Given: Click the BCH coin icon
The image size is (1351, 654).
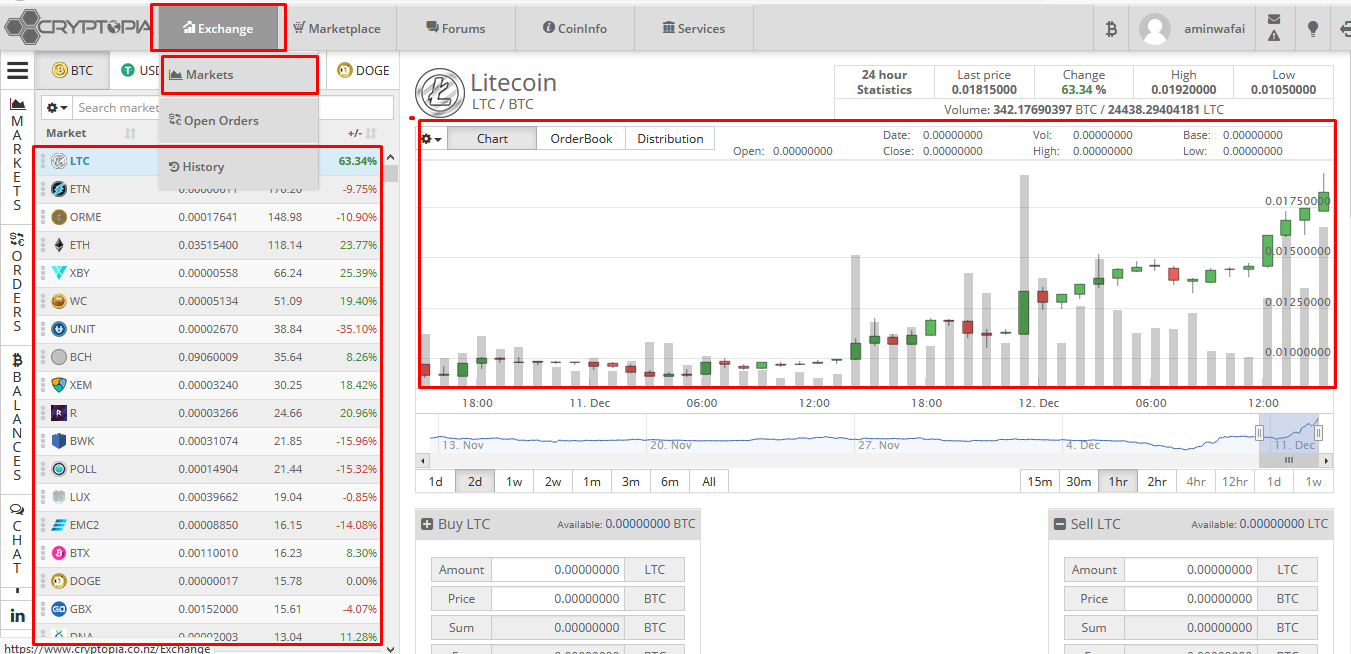Looking at the screenshot, I should pos(58,357).
